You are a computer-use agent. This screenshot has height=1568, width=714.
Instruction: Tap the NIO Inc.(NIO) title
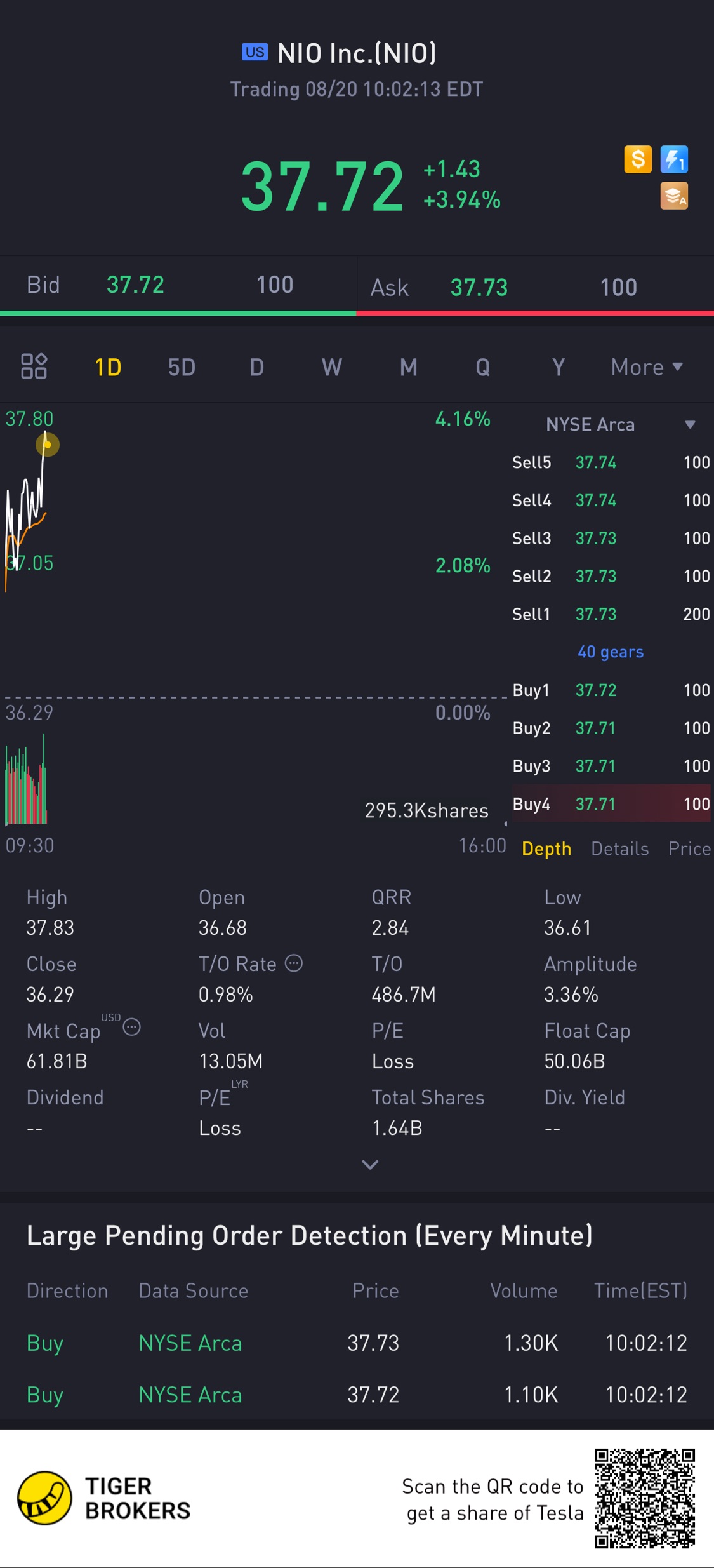(x=357, y=53)
